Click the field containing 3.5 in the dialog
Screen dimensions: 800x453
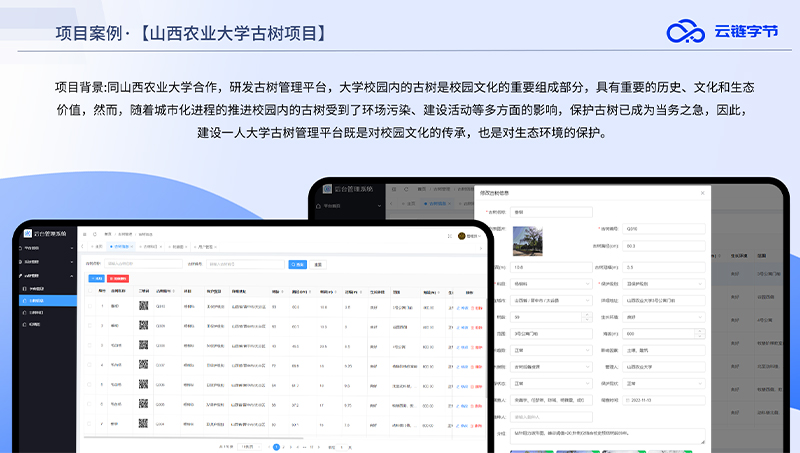point(664,267)
